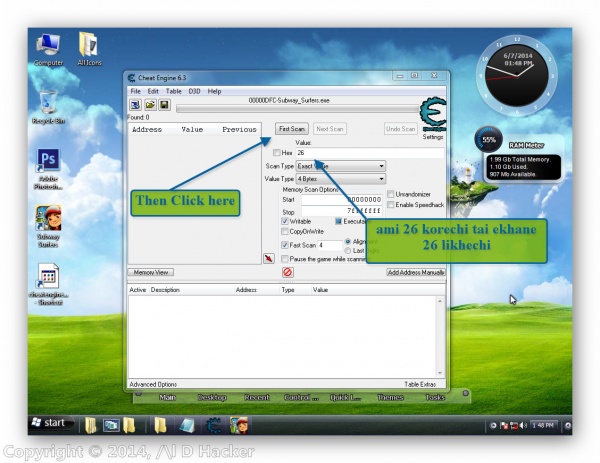Click the taskbar clock showing 1:48 PM

pyautogui.click(x=543, y=426)
